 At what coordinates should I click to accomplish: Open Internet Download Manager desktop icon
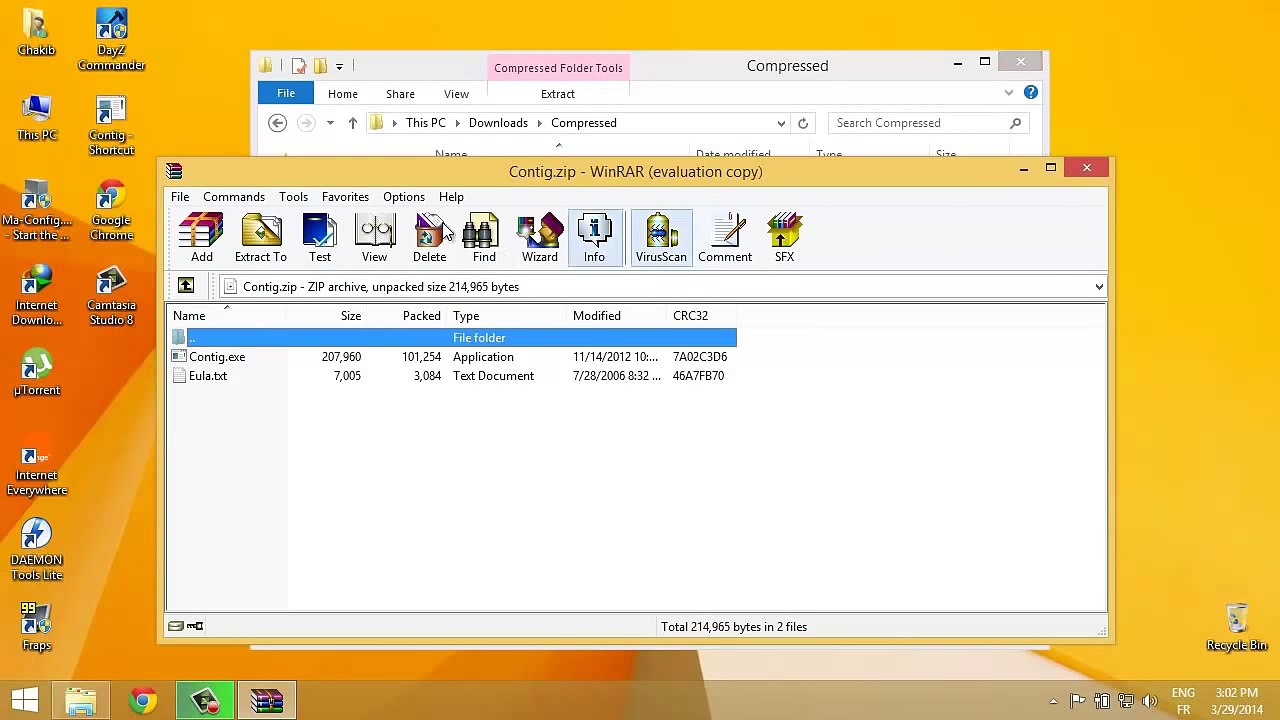[37, 296]
